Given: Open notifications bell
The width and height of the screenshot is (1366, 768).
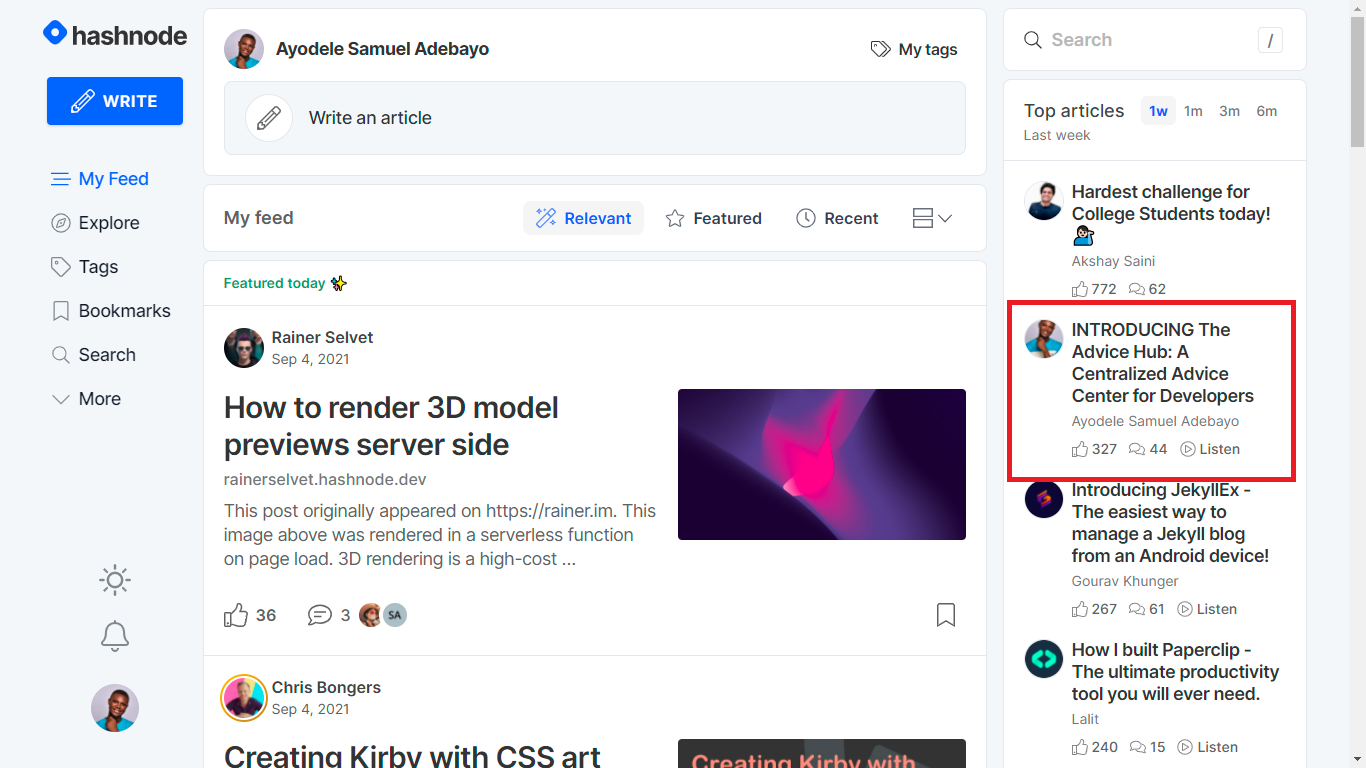Looking at the screenshot, I should pyautogui.click(x=115, y=636).
